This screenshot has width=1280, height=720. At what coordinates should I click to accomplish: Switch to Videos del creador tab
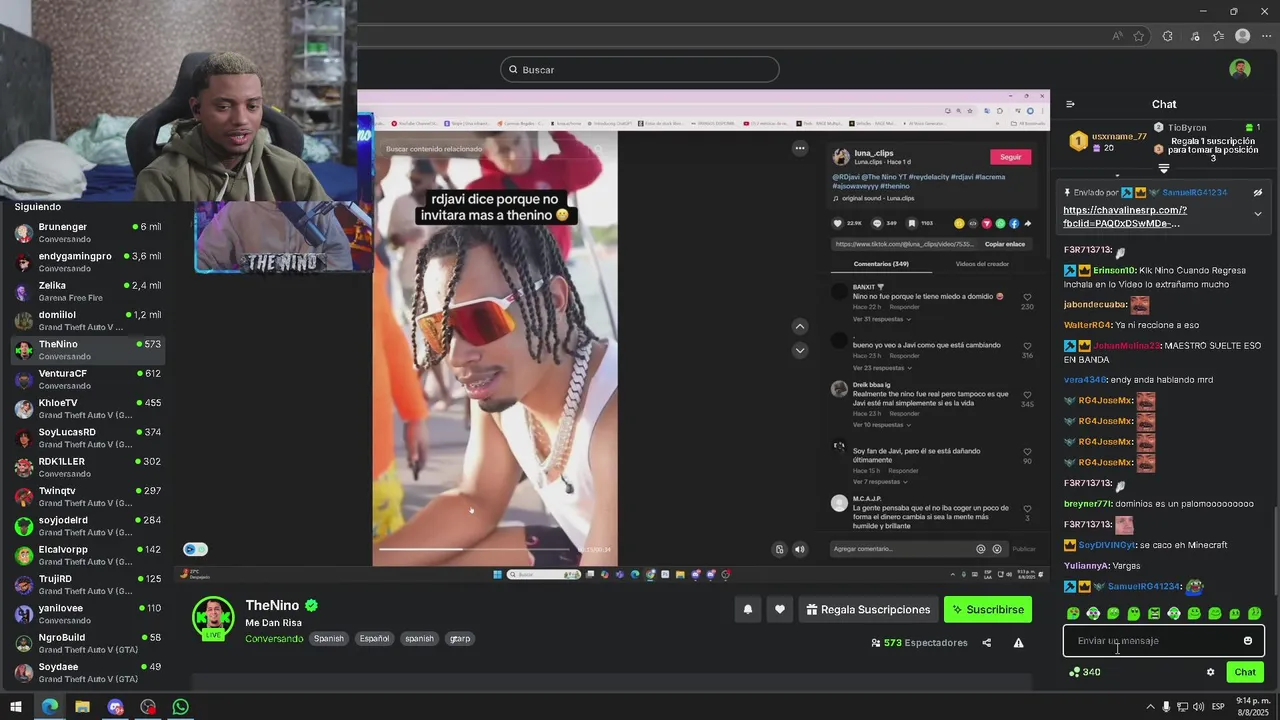coord(982,264)
